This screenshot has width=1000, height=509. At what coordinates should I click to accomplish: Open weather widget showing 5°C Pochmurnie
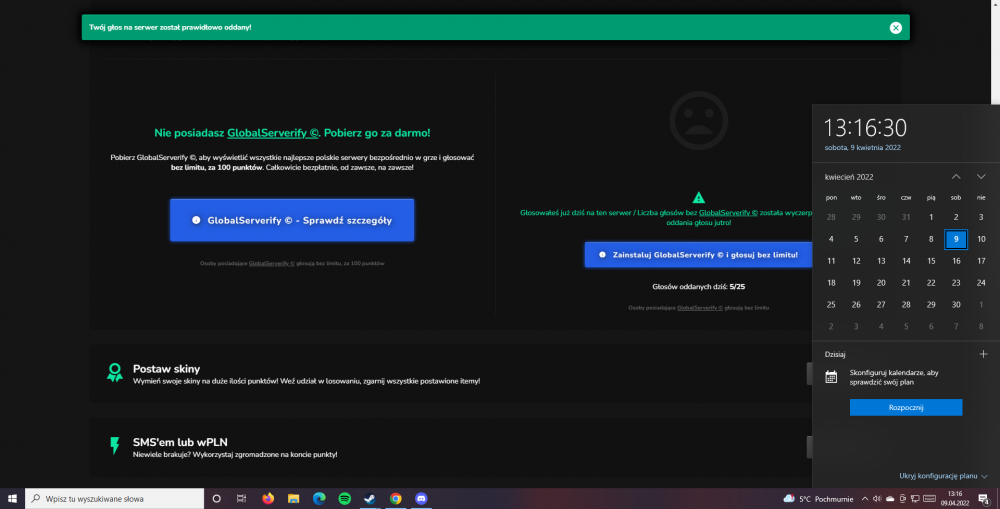[818, 499]
